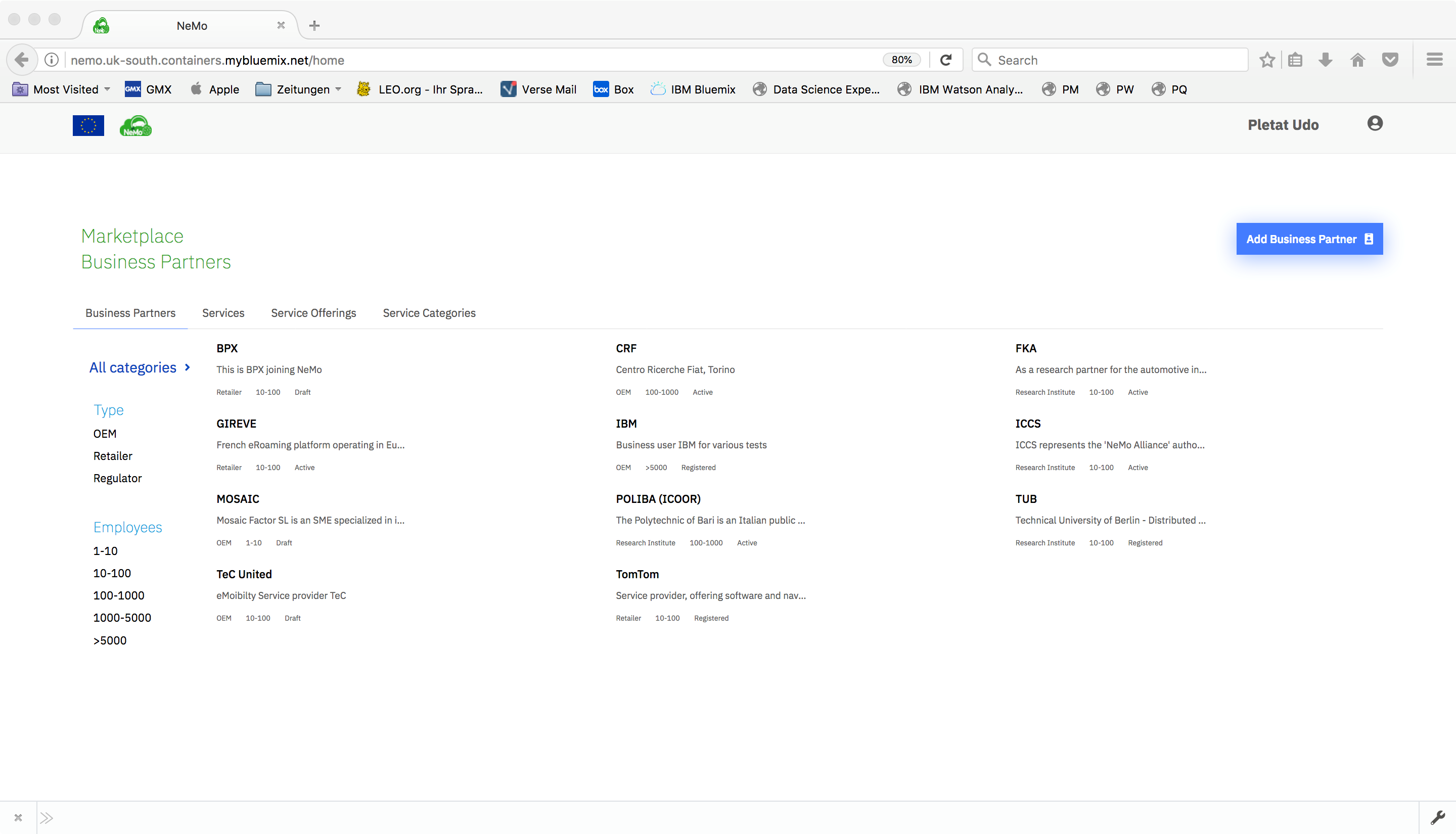Click the user account profile icon
This screenshot has height=834, width=1456.
[1375, 123]
